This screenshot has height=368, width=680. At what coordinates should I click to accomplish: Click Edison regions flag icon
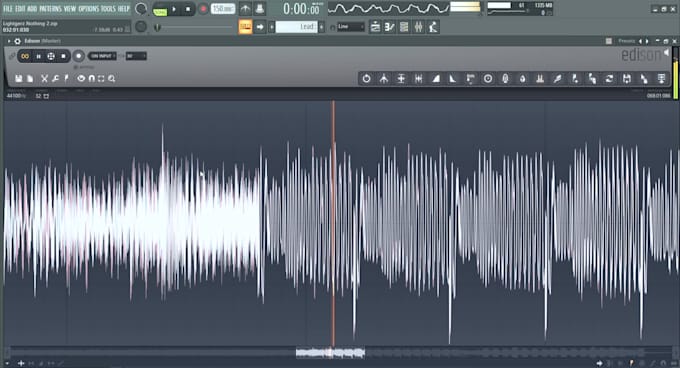click(x=66, y=78)
